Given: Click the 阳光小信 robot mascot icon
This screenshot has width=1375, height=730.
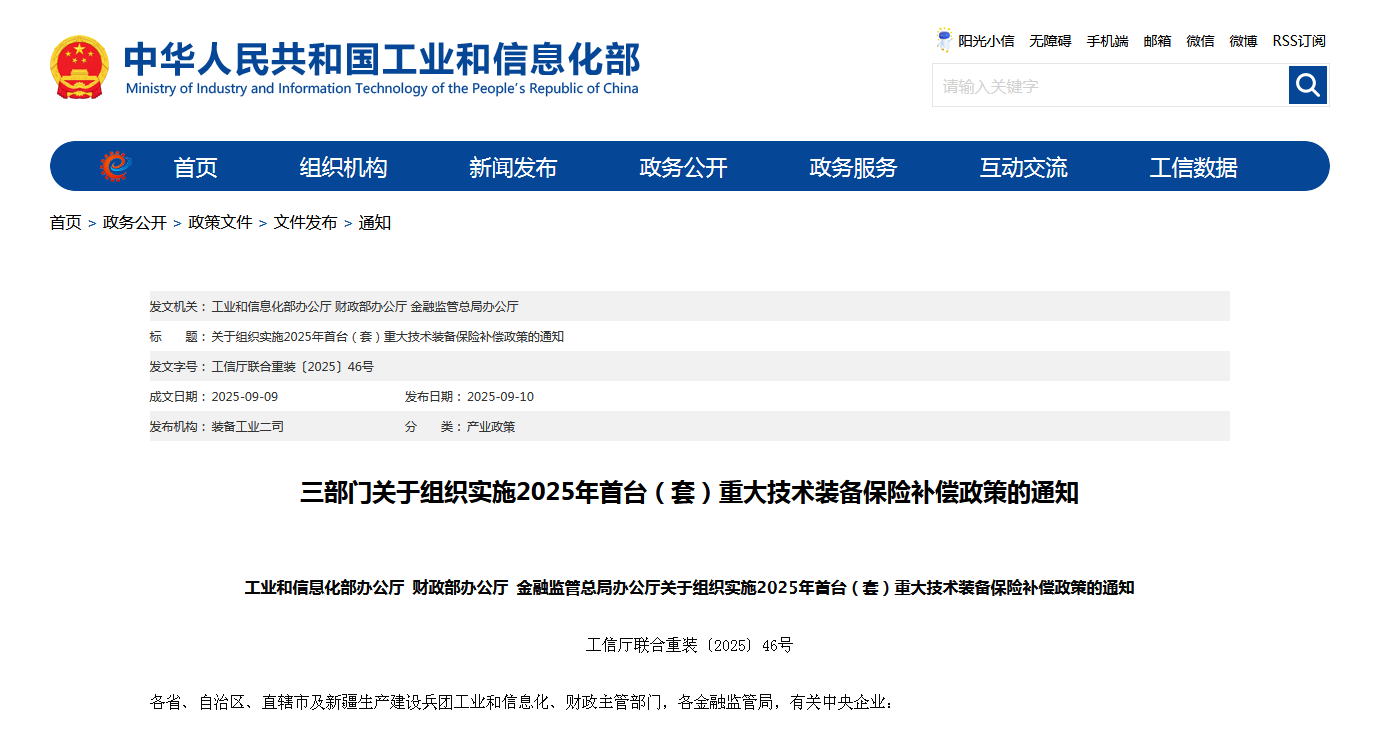Looking at the screenshot, I should 943,41.
